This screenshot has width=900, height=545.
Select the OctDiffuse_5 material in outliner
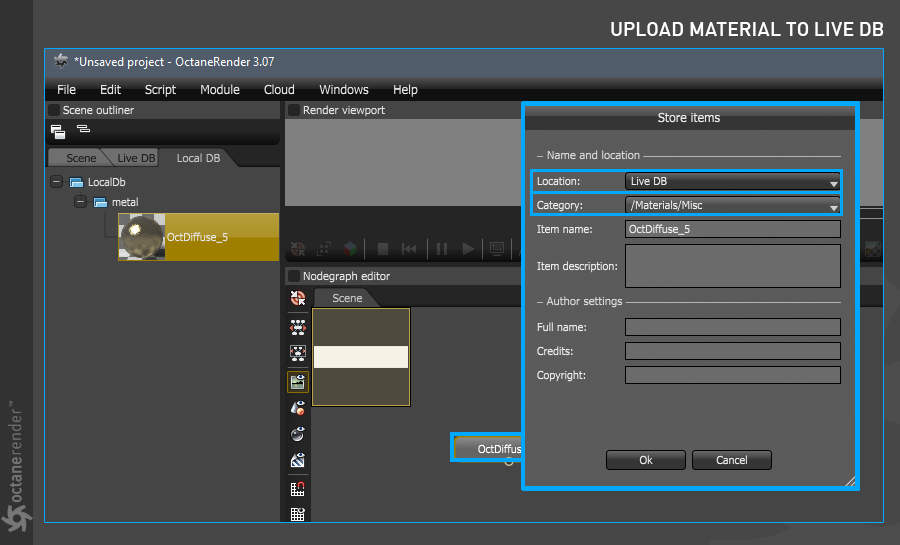pos(199,237)
